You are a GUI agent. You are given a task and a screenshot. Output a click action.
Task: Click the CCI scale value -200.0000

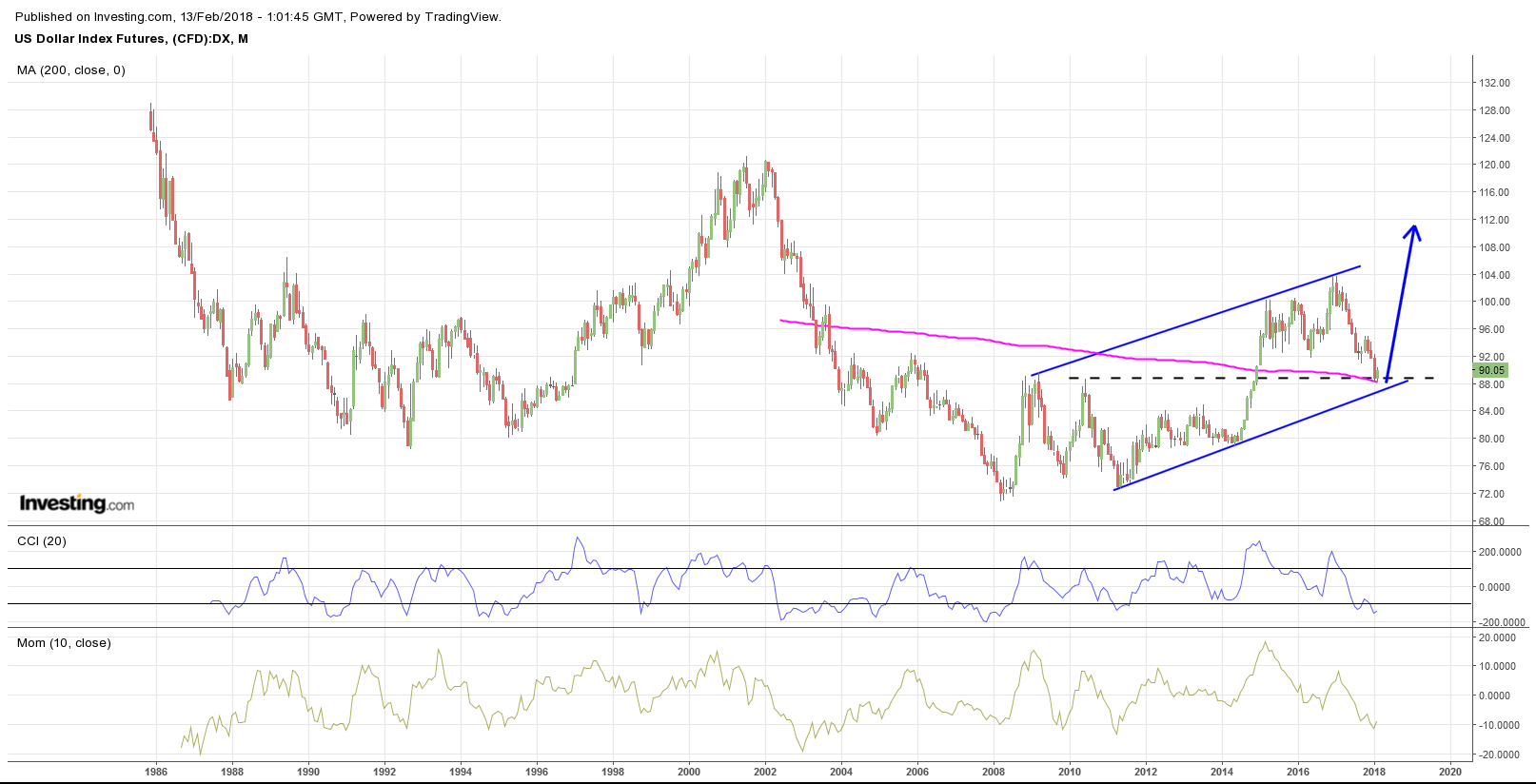pyautogui.click(x=1501, y=623)
